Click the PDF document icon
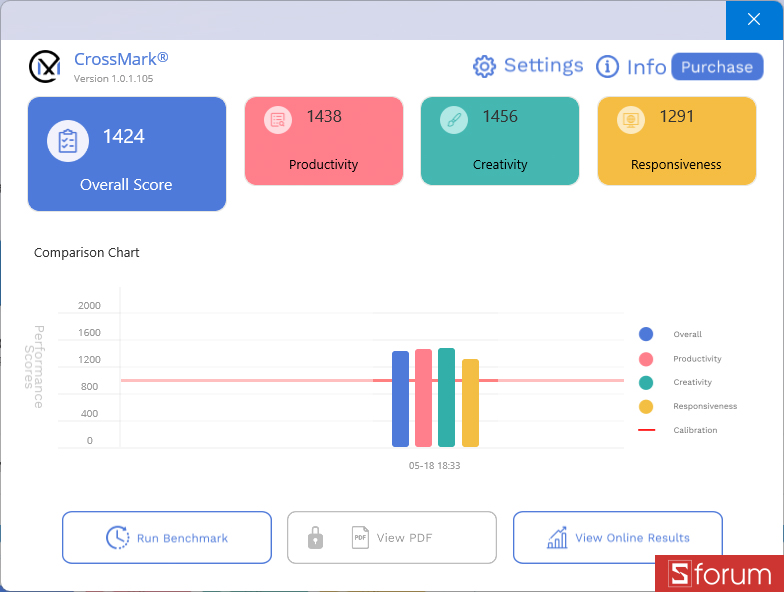Image resolution: width=784 pixels, height=592 pixels. click(360, 538)
